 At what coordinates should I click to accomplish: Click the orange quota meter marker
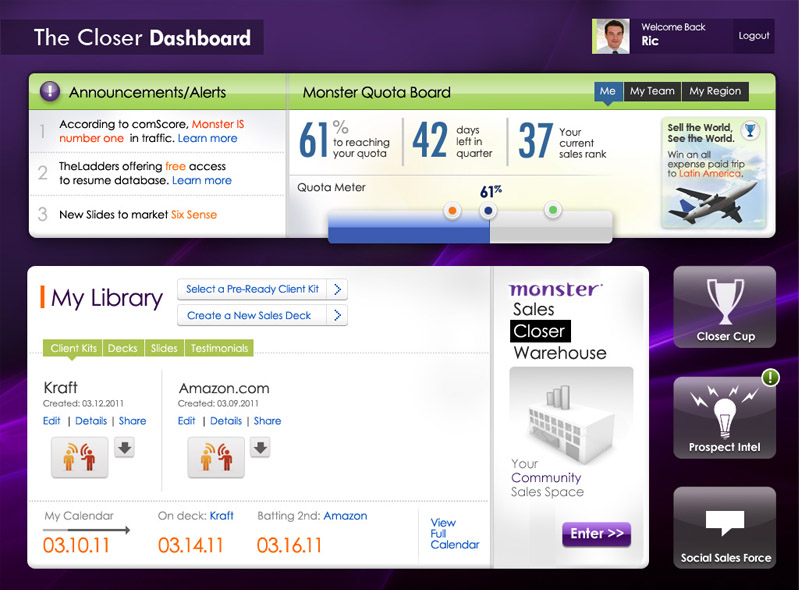(452, 210)
